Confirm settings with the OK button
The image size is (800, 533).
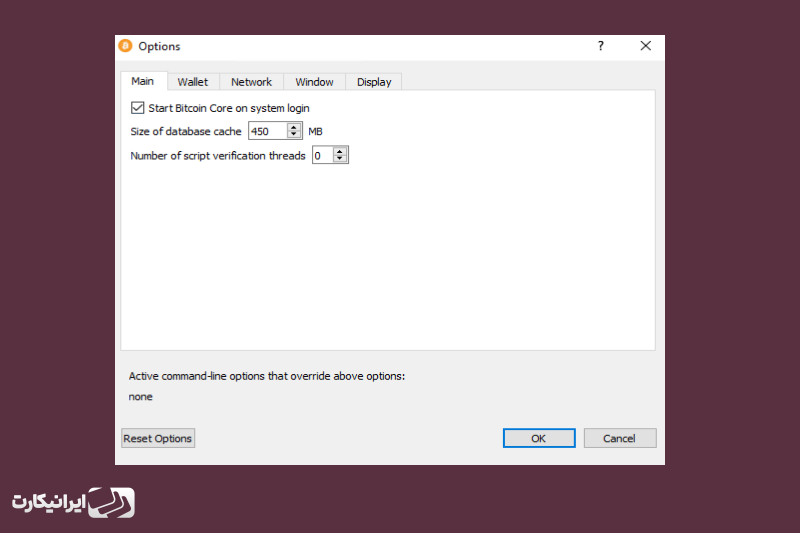[539, 438]
